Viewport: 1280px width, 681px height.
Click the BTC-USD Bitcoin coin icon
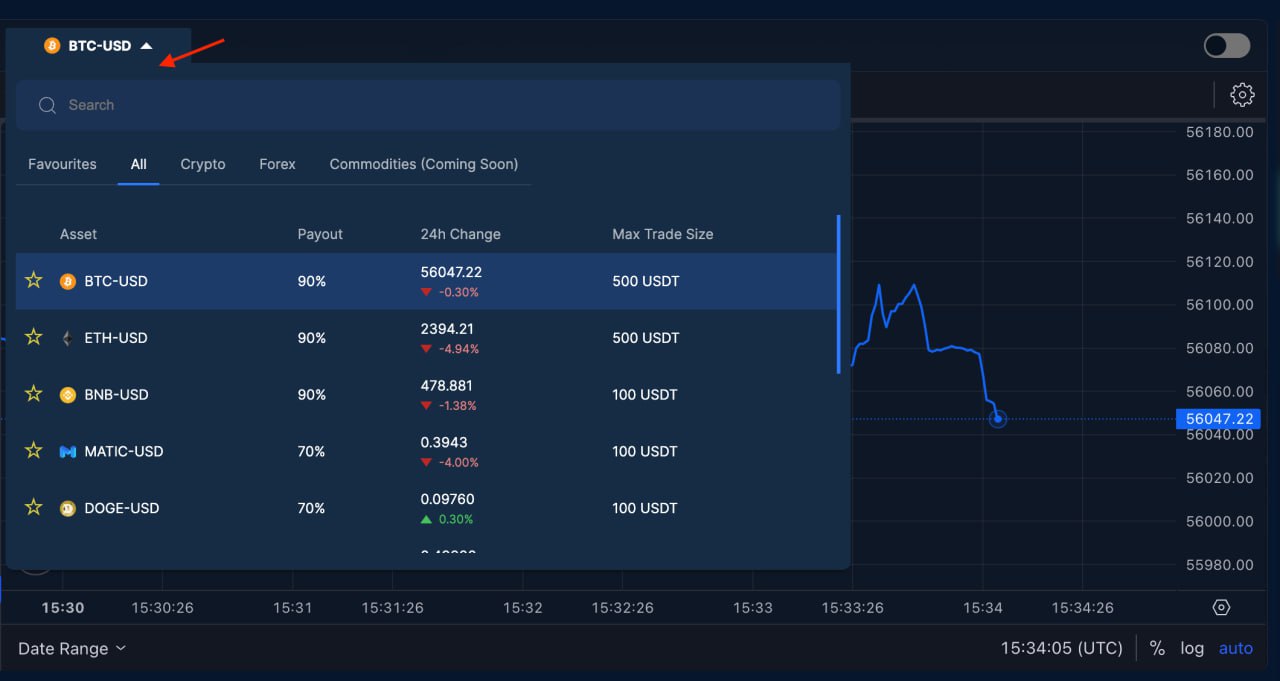coord(67,281)
